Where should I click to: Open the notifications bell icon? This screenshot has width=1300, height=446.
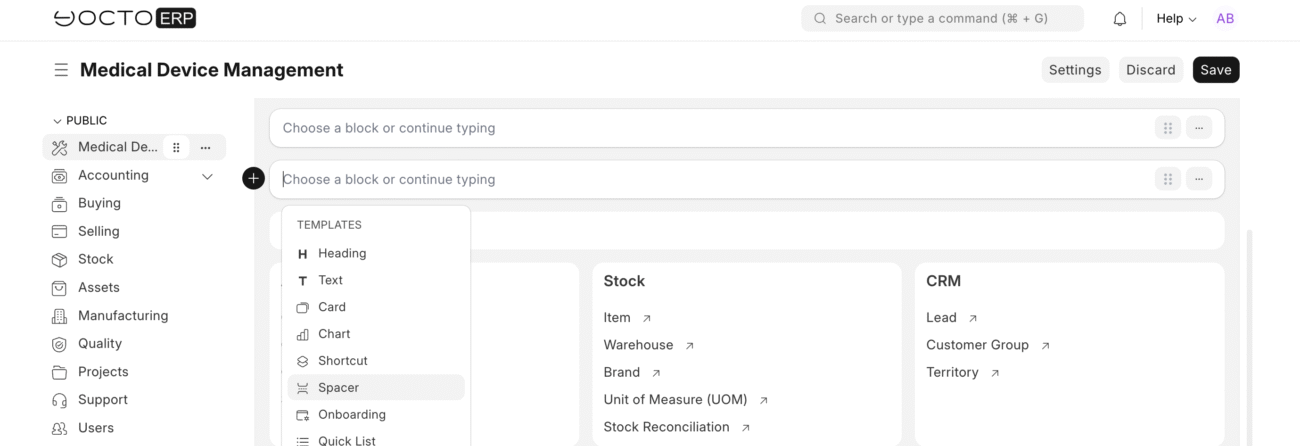1120,19
